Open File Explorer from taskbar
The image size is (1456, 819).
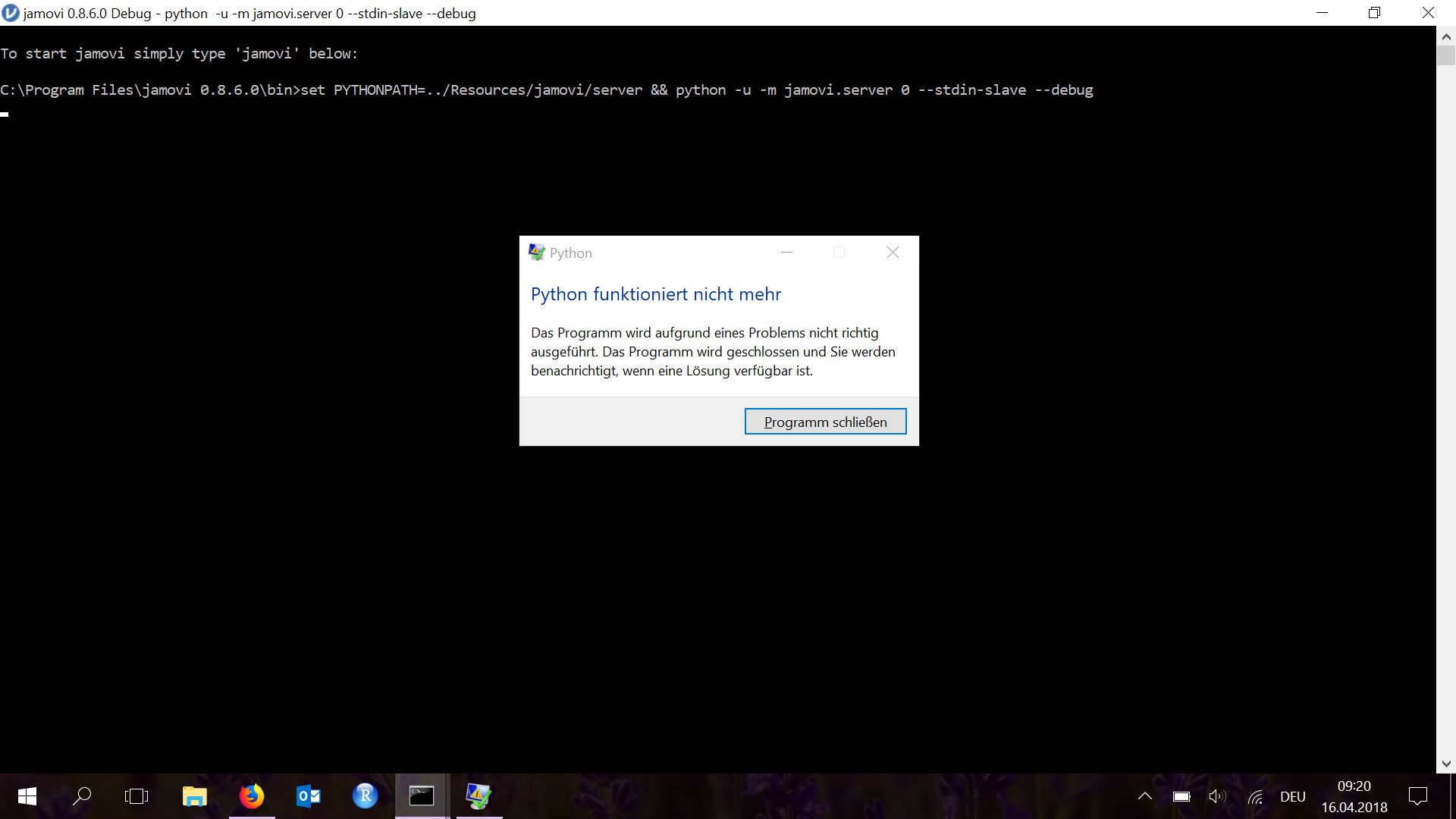195,796
